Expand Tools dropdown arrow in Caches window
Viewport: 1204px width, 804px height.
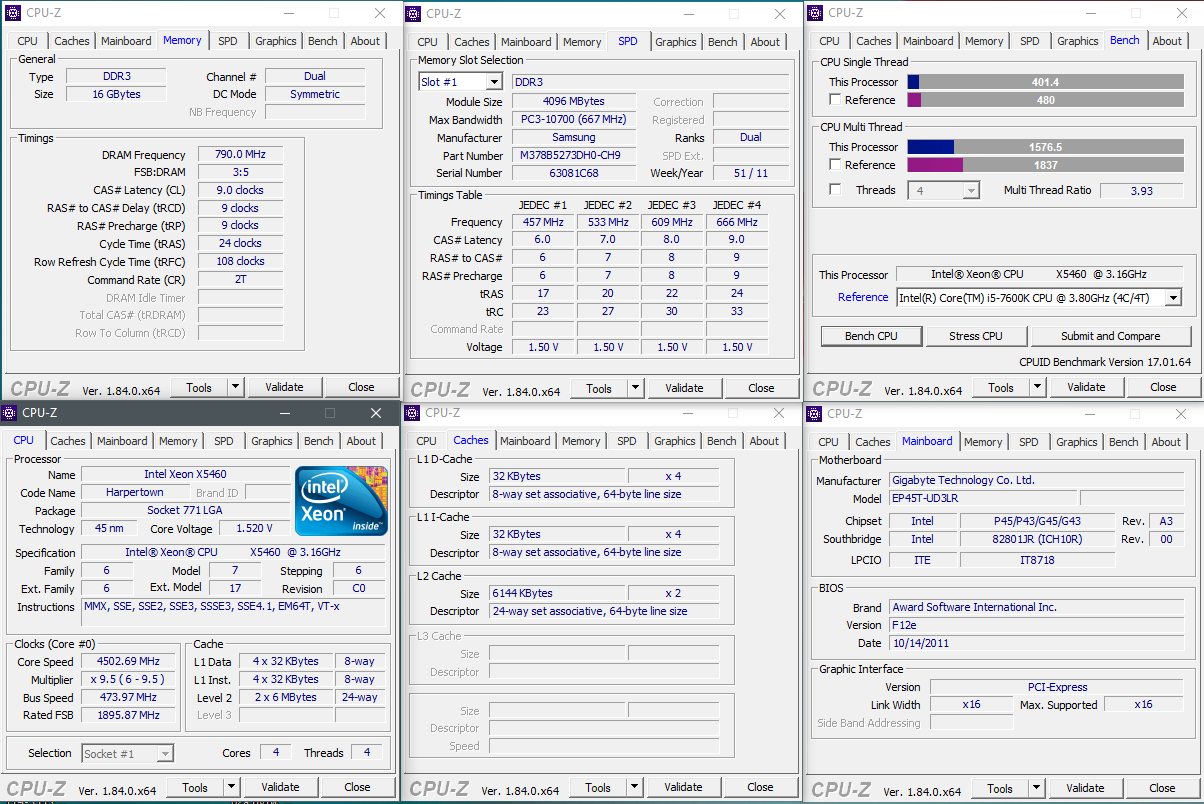click(636, 787)
